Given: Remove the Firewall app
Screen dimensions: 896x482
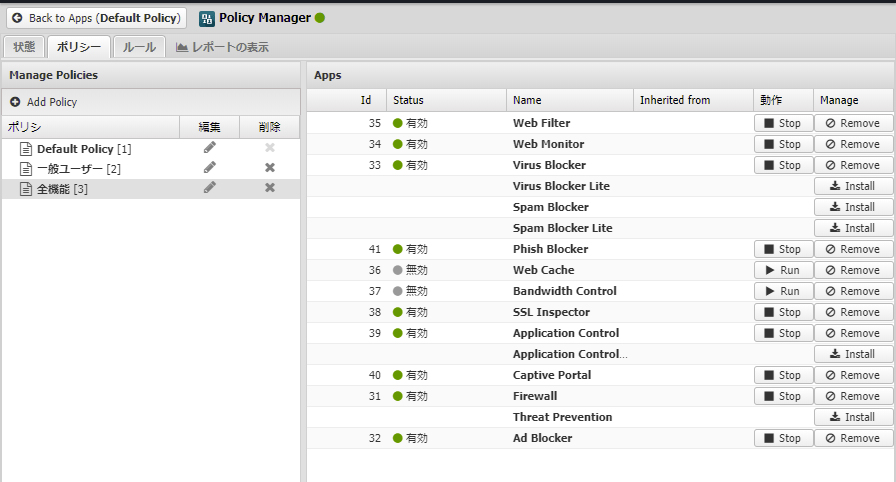Looking at the screenshot, I should coord(853,396).
